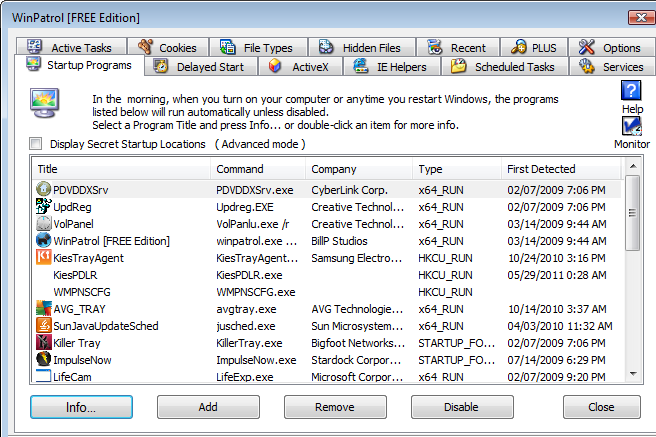The image size is (656, 437).
Task: Click the Killer Tray program icon
Action: click(44, 342)
